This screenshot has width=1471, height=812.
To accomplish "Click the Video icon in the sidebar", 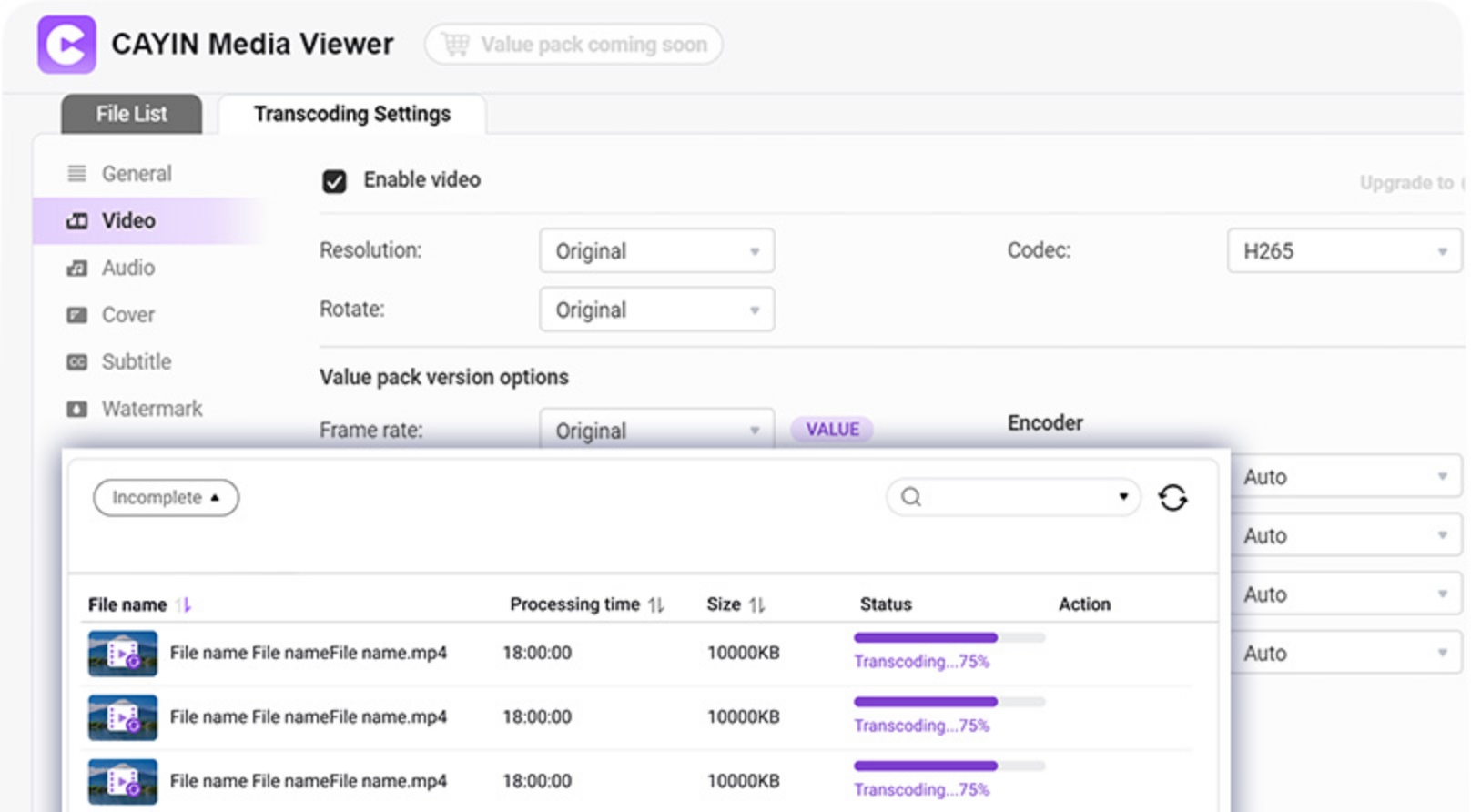I will pyautogui.click(x=77, y=221).
